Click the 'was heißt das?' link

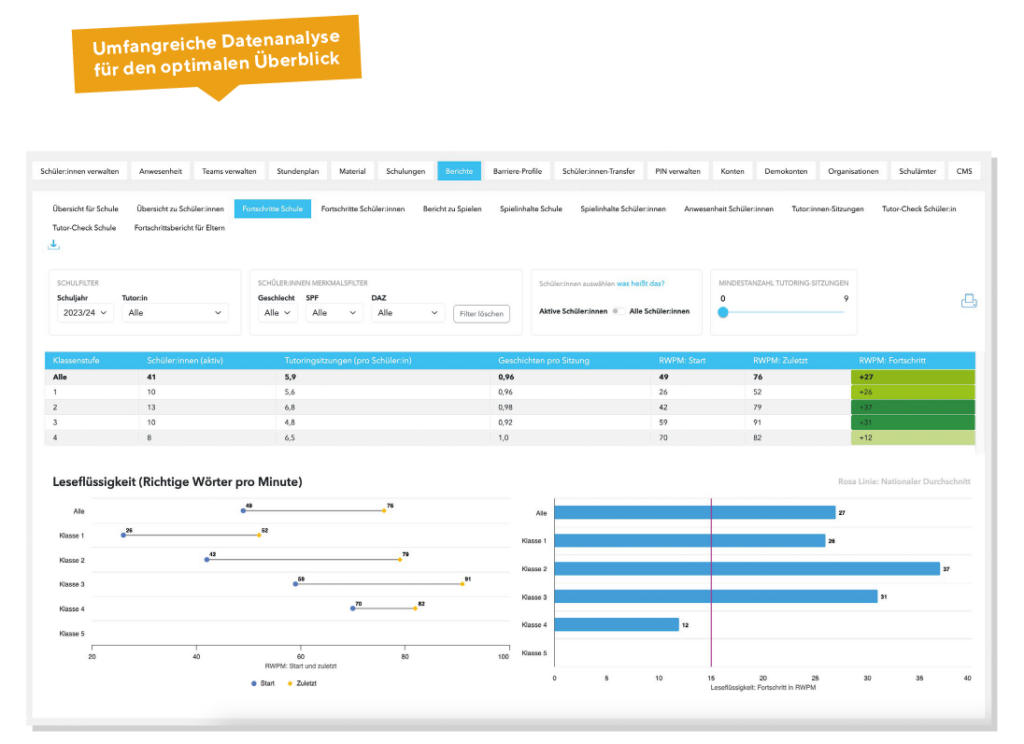[x=640, y=283]
